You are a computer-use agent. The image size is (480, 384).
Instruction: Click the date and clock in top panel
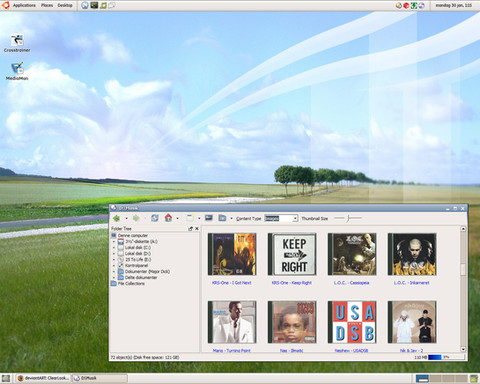coord(454,5)
